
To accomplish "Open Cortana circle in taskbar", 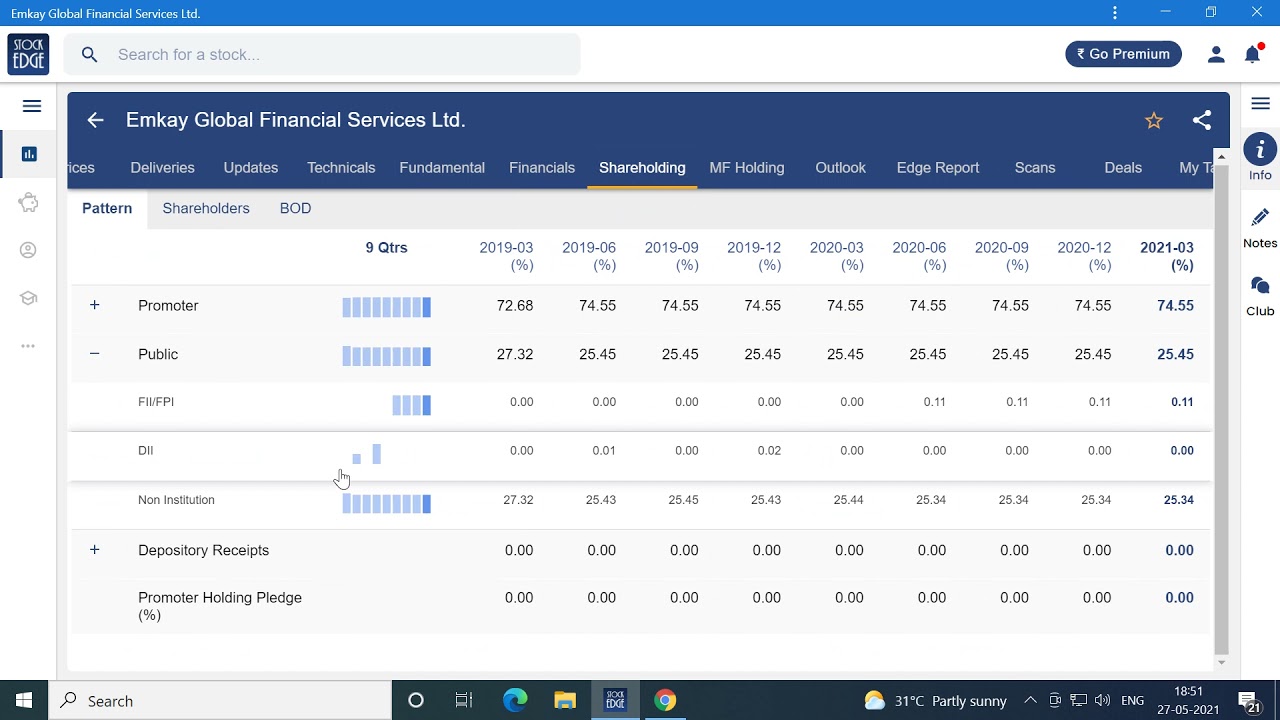I will tap(416, 701).
